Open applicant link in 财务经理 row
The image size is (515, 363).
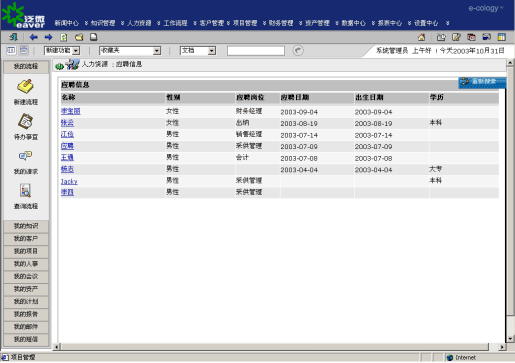(x=71, y=111)
